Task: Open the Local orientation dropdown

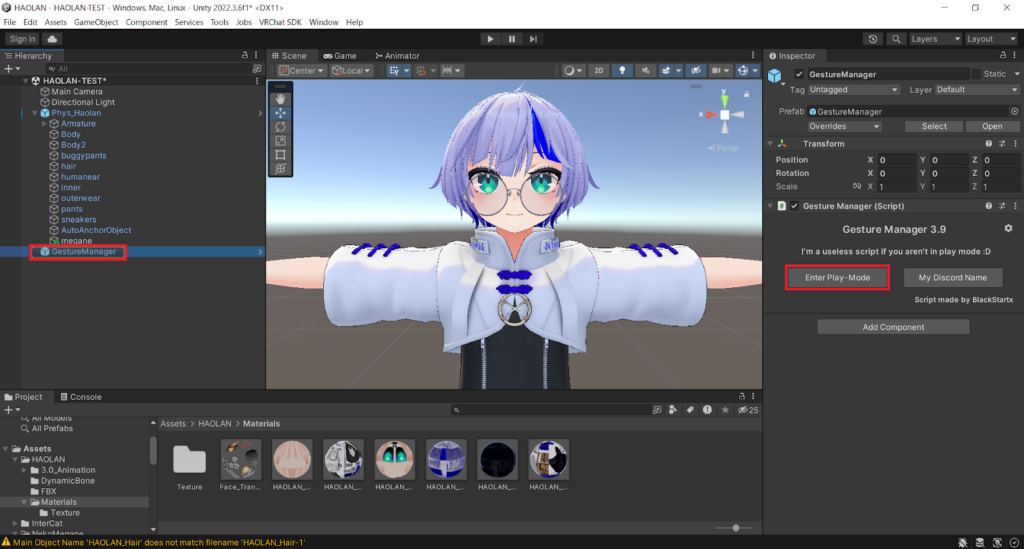Action: coord(351,71)
